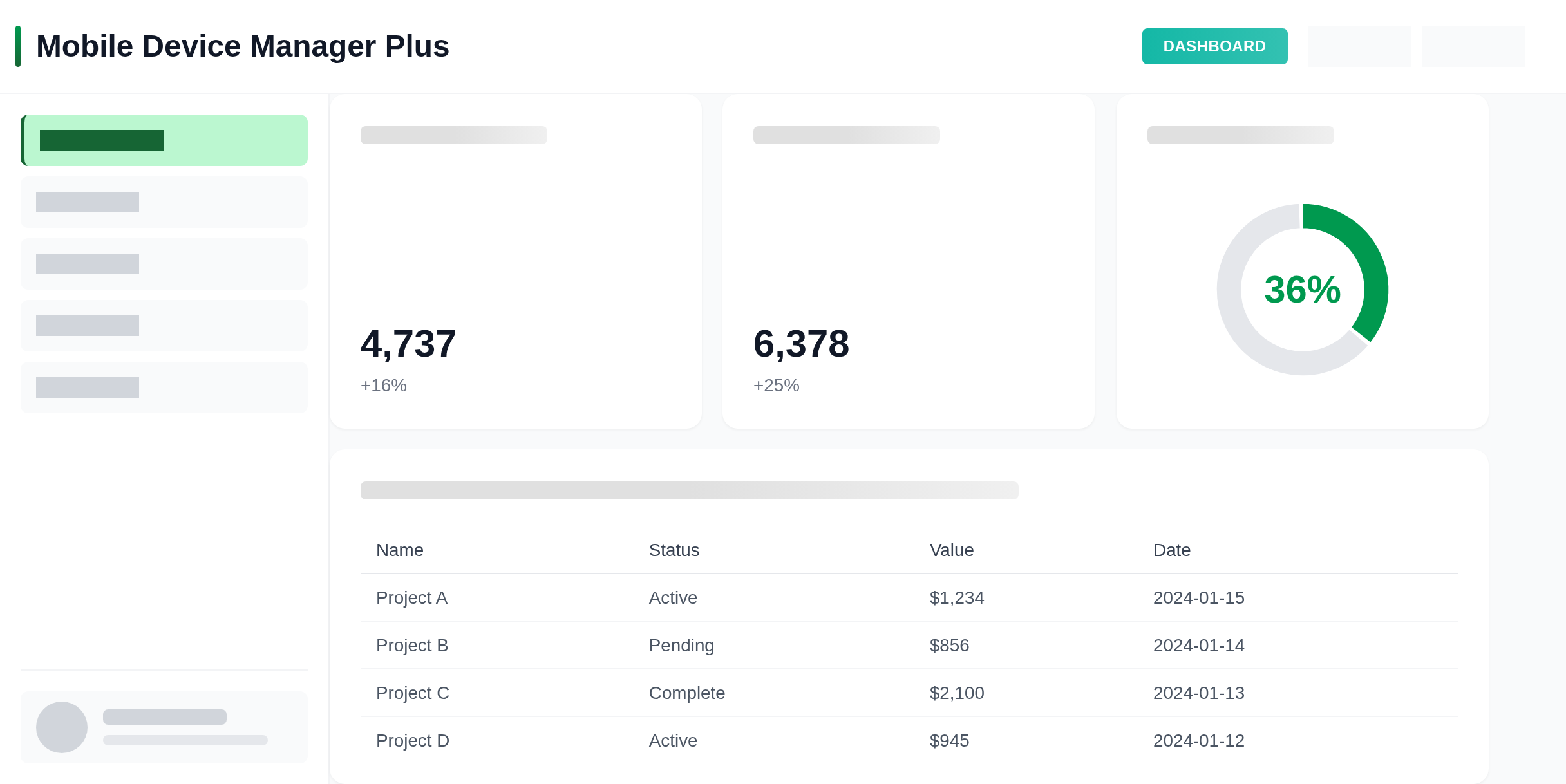
Task: Click the +16% change indicator
Action: coord(383,386)
